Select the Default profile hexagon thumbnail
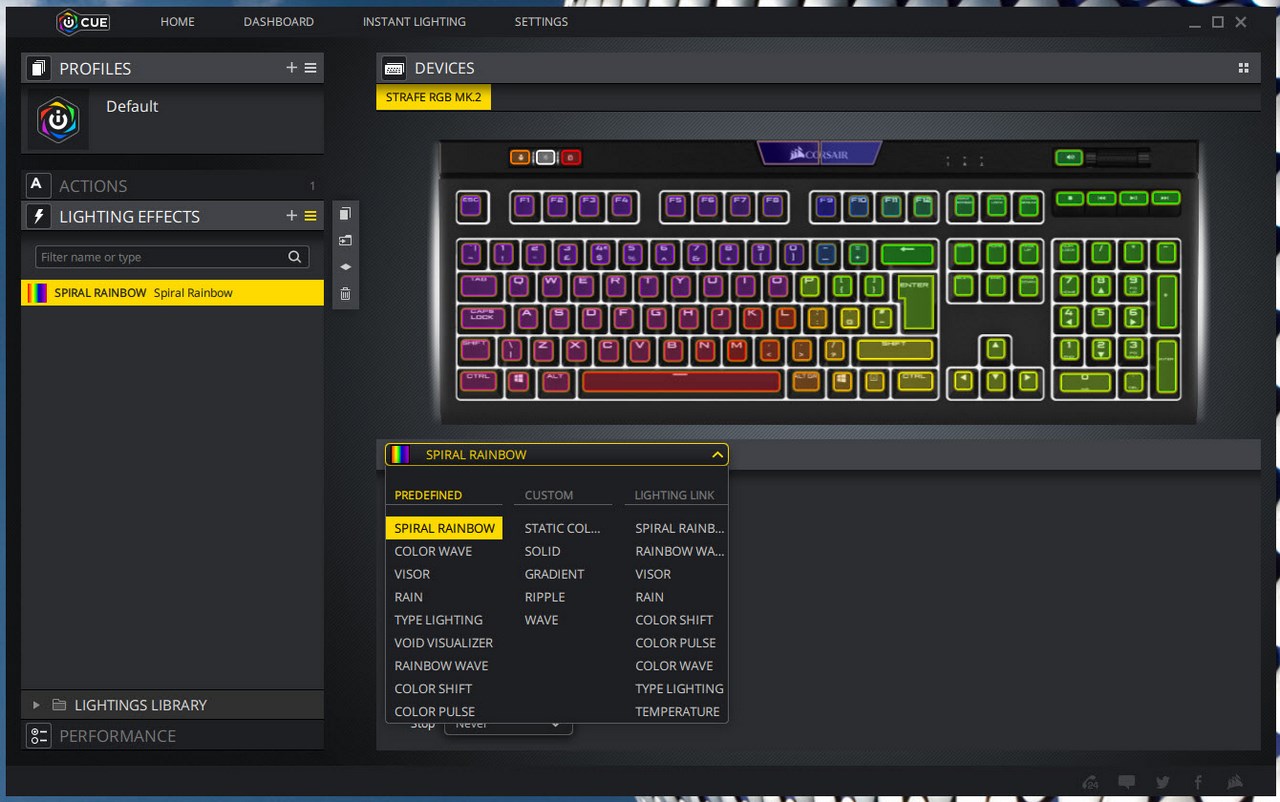 [58, 121]
